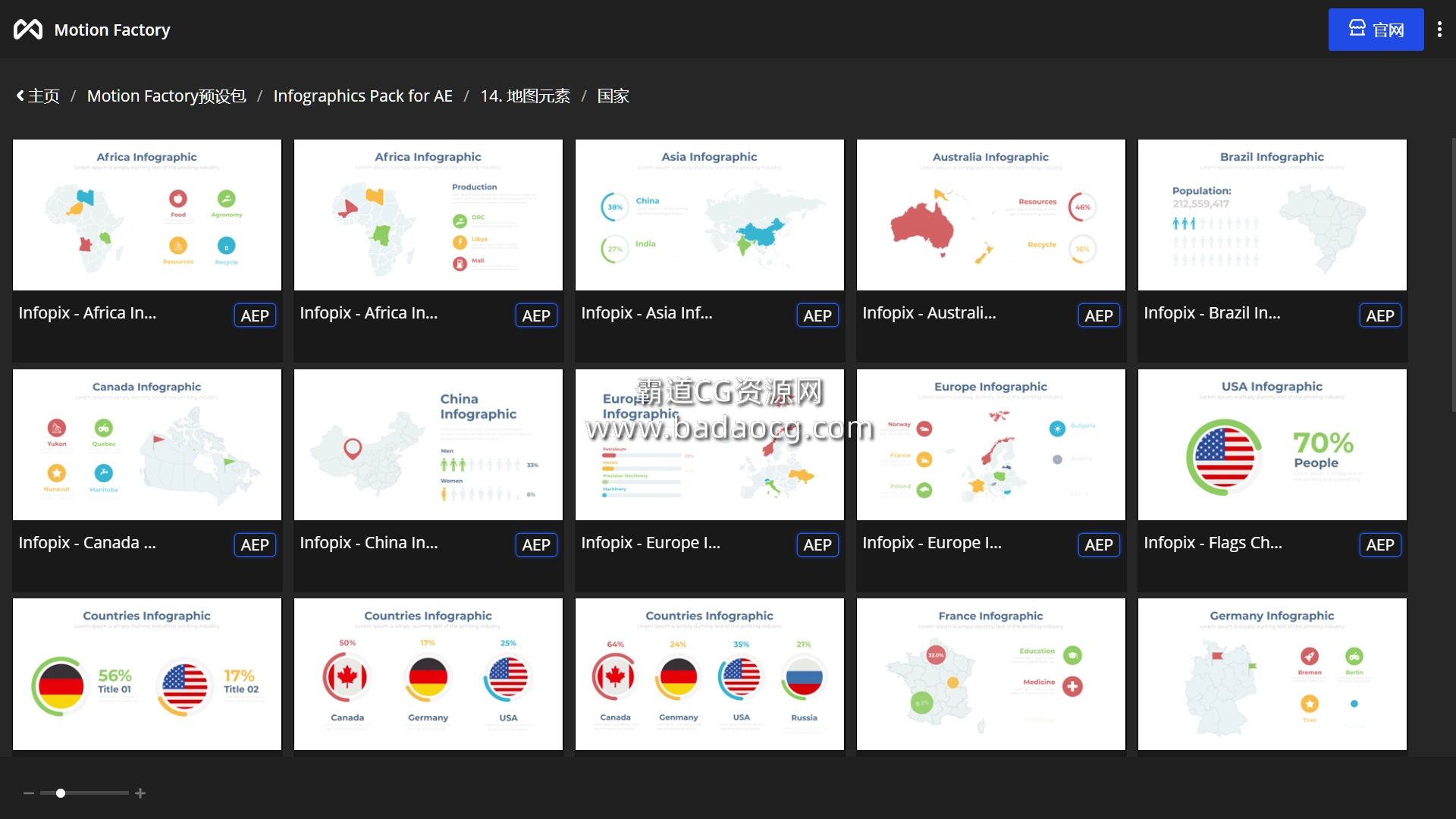Viewport: 1456px width, 819px height.
Task: Click AEP badge on Infopix - Europe I... item below Petroleum thumbnail
Action: 817,544
